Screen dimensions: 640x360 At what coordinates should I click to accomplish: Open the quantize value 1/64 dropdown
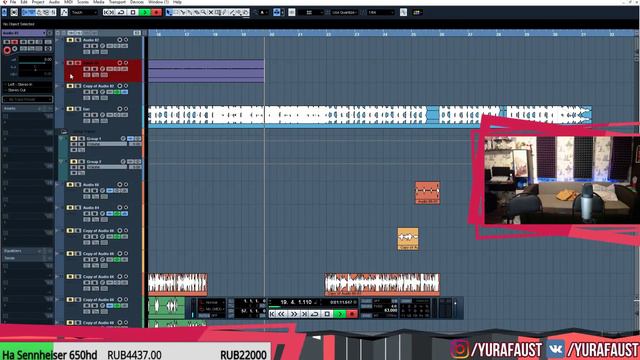click(x=381, y=13)
